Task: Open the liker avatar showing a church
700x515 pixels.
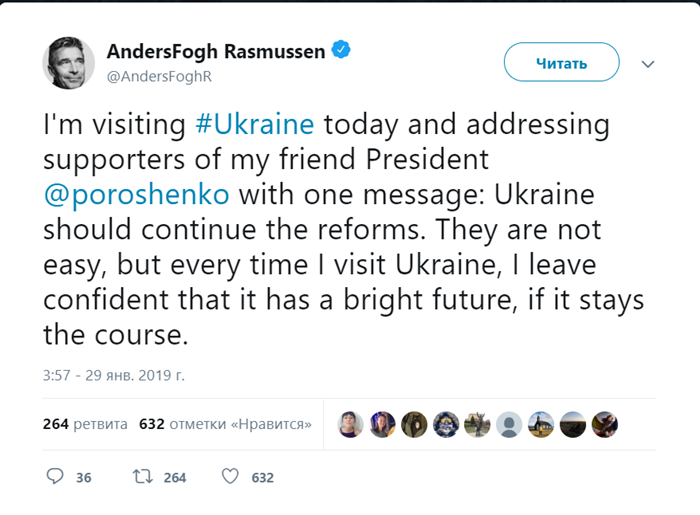Action: (541, 424)
